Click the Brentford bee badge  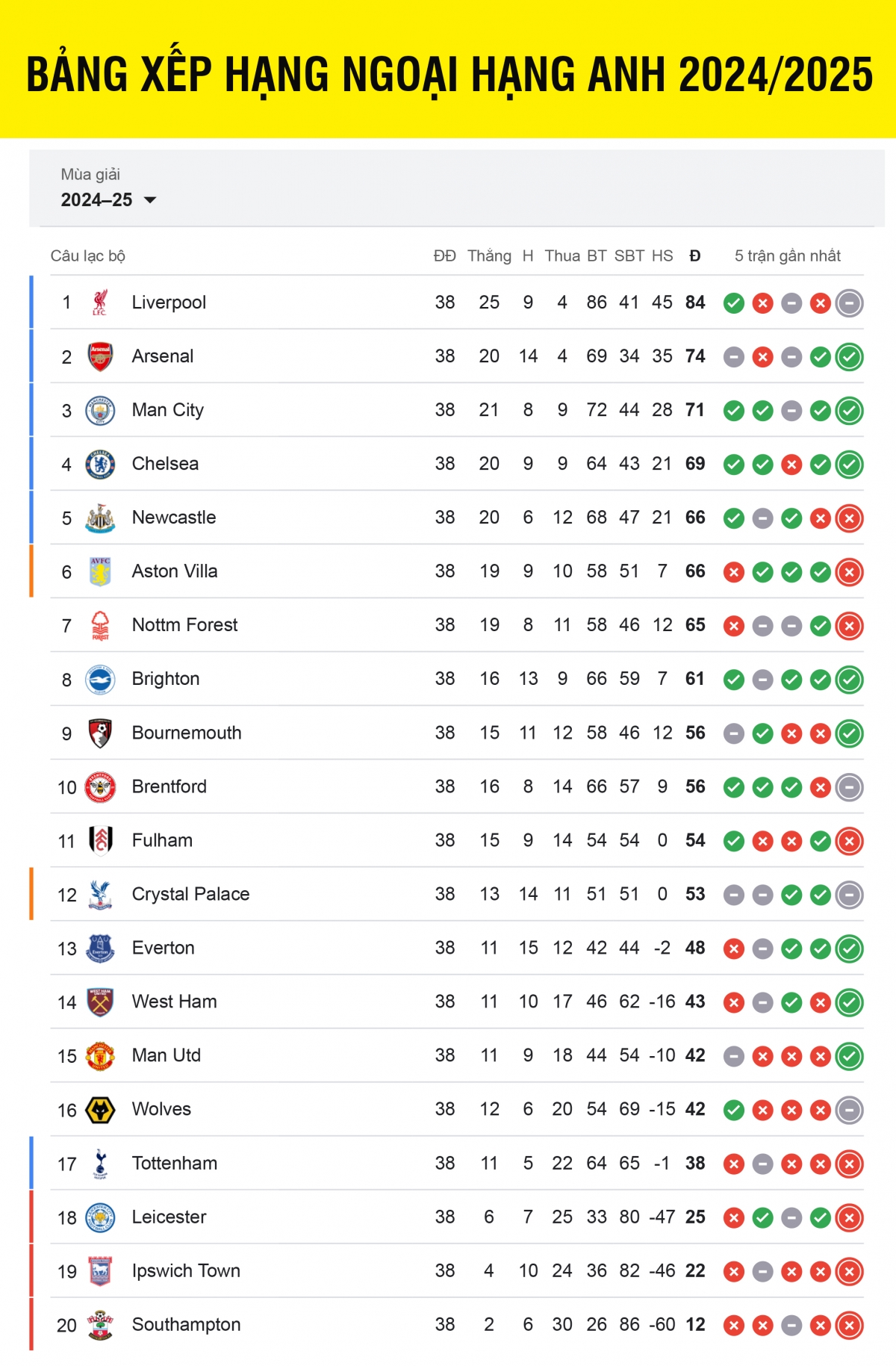coord(100,786)
